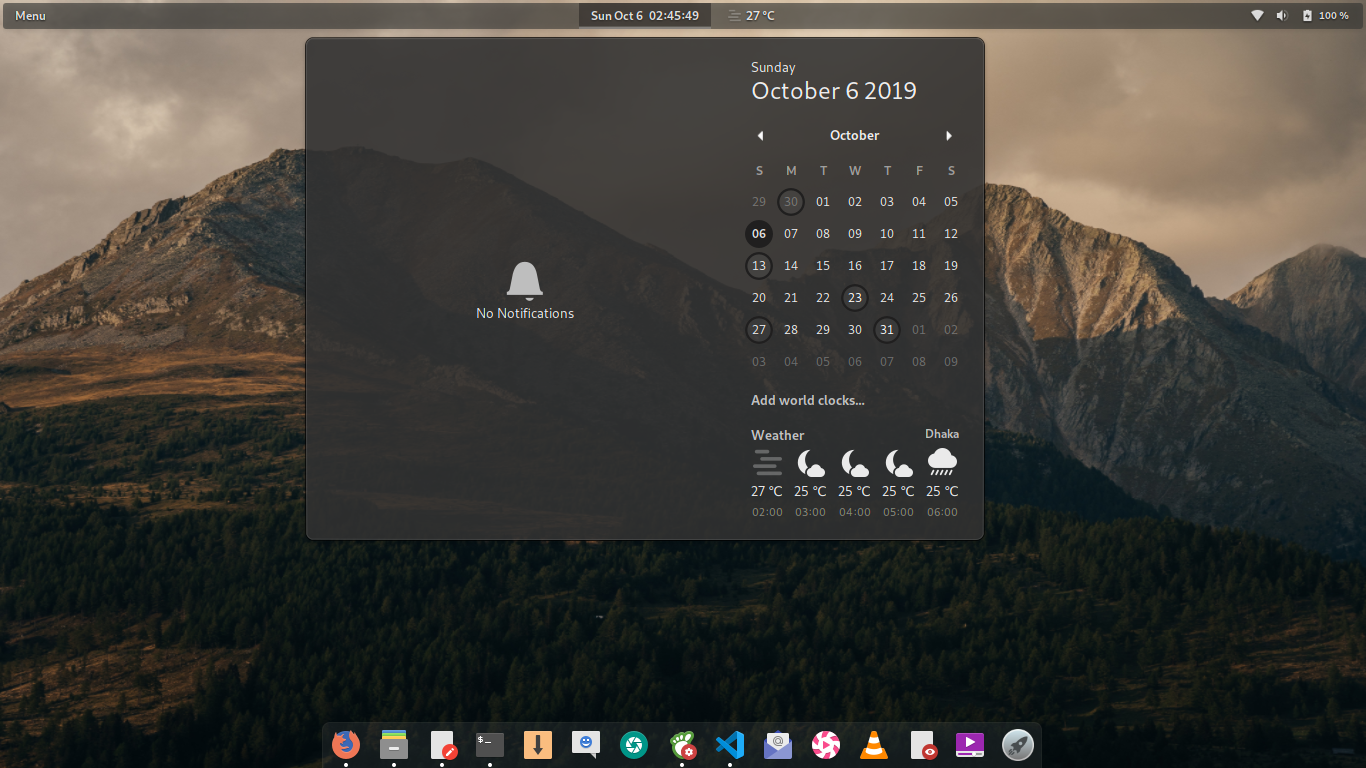Open the pink circular media player icon
This screenshot has height=768, width=1366.
tap(826, 744)
